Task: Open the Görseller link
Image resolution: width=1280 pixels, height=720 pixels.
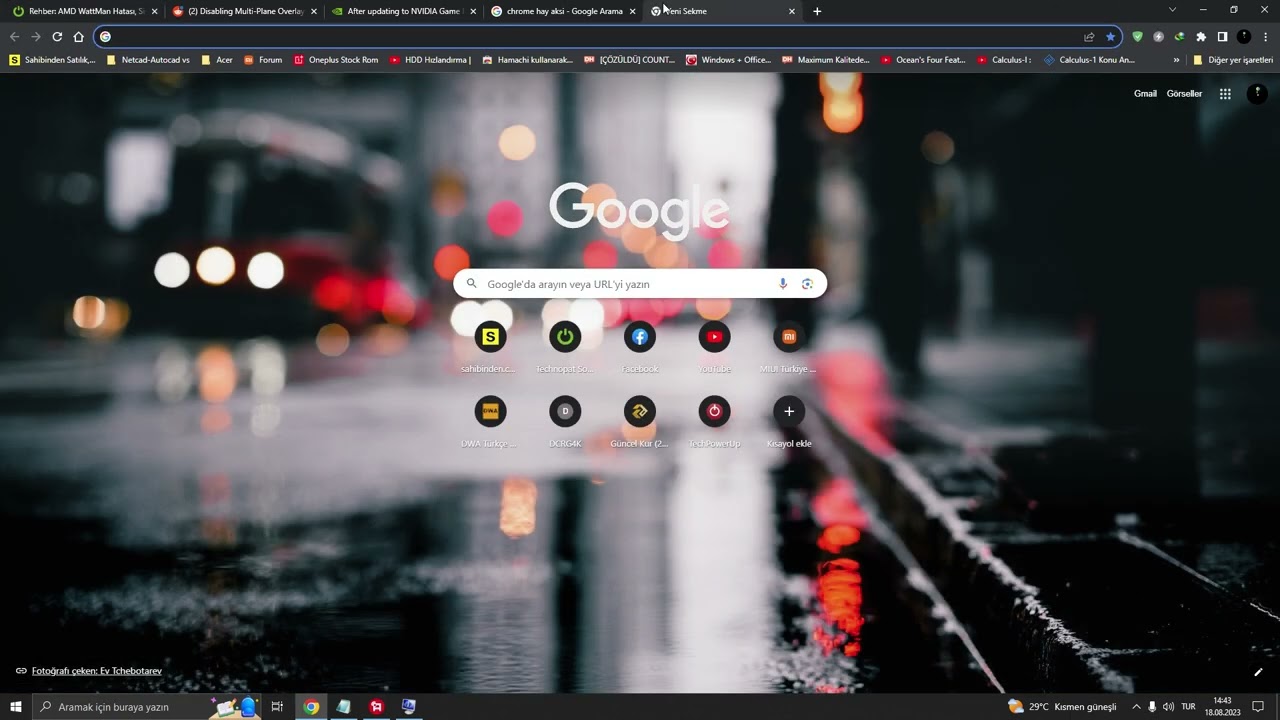Action: (x=1184, y=94)
